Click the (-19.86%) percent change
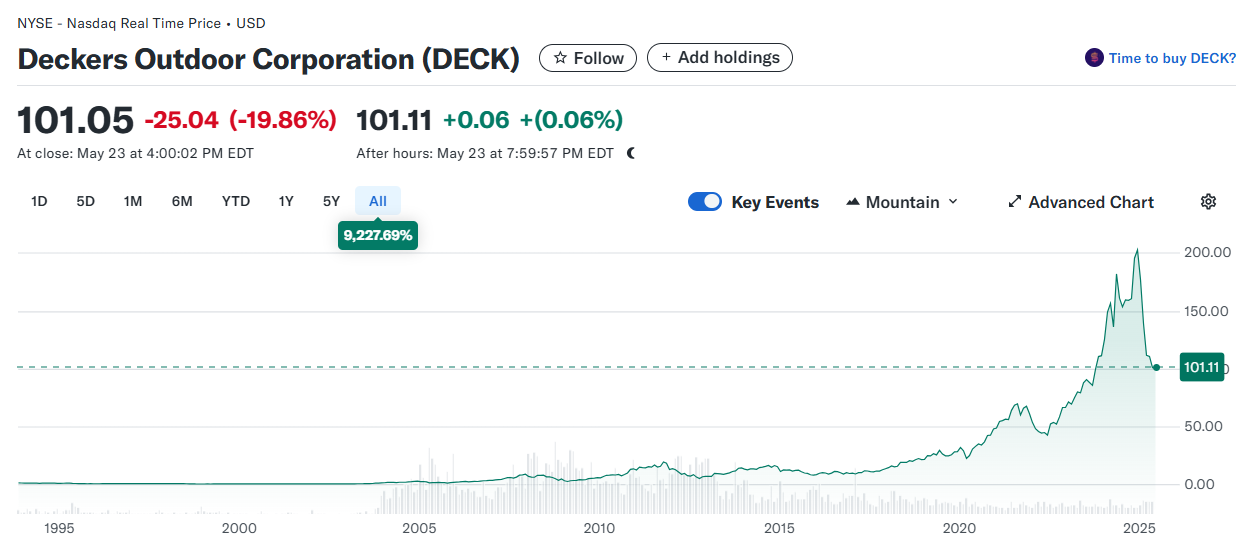This screenshot has height=553, width=1241. (x=283, y=121)
